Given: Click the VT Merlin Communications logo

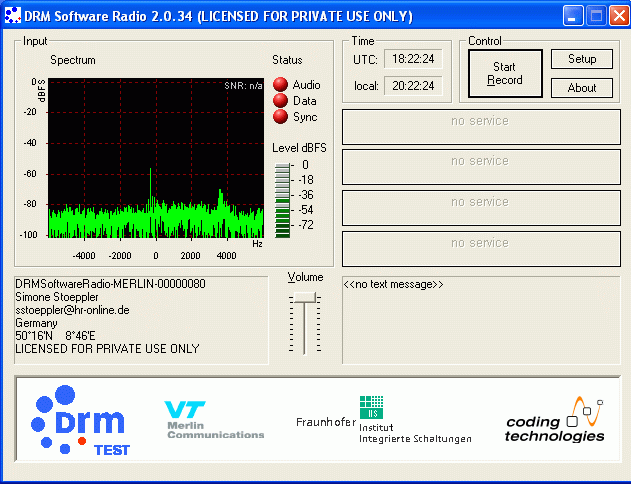Looking at the screenshot, I should [214, 420].
